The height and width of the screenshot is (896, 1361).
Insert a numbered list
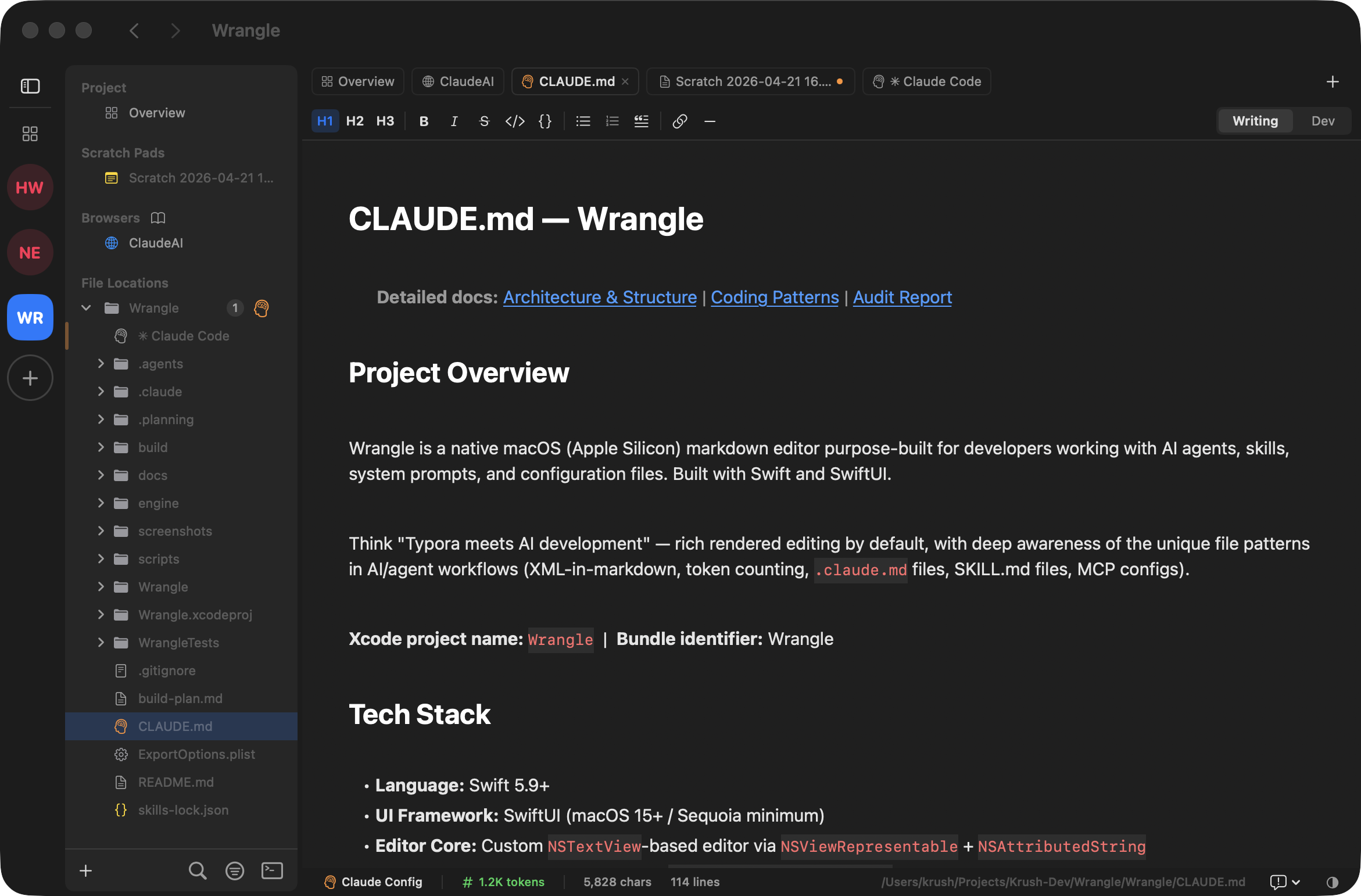point(613,121)
